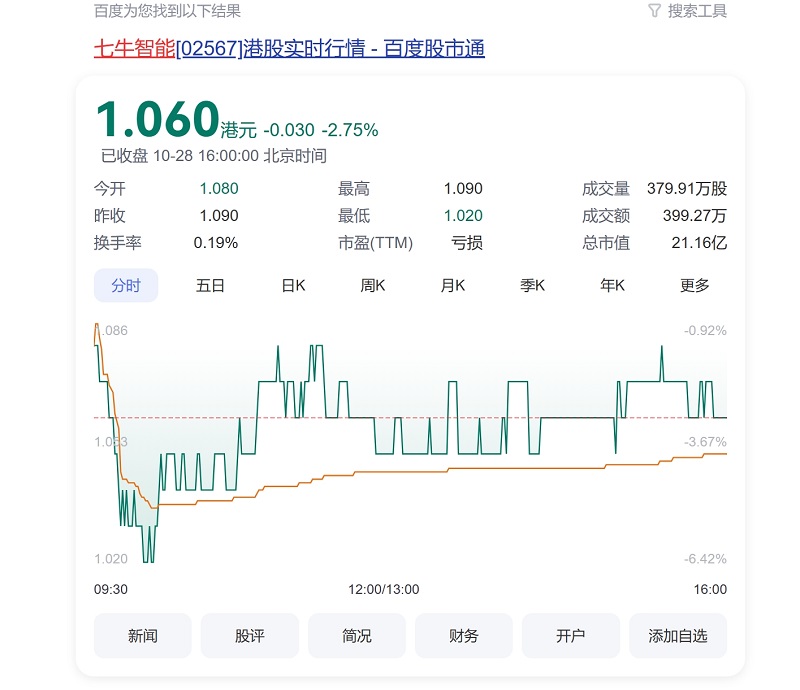The image size is (800, 690).
Task: Click the 昨收 previous close value 1.090
Action: coord(219,216)
